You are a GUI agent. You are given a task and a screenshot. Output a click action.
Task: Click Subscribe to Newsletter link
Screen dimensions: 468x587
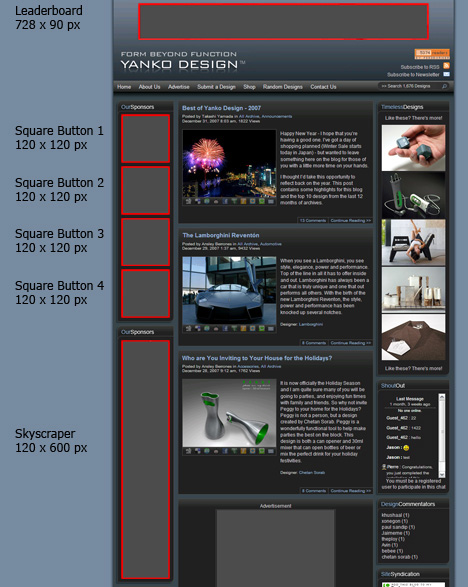click(x=413, y=74)
